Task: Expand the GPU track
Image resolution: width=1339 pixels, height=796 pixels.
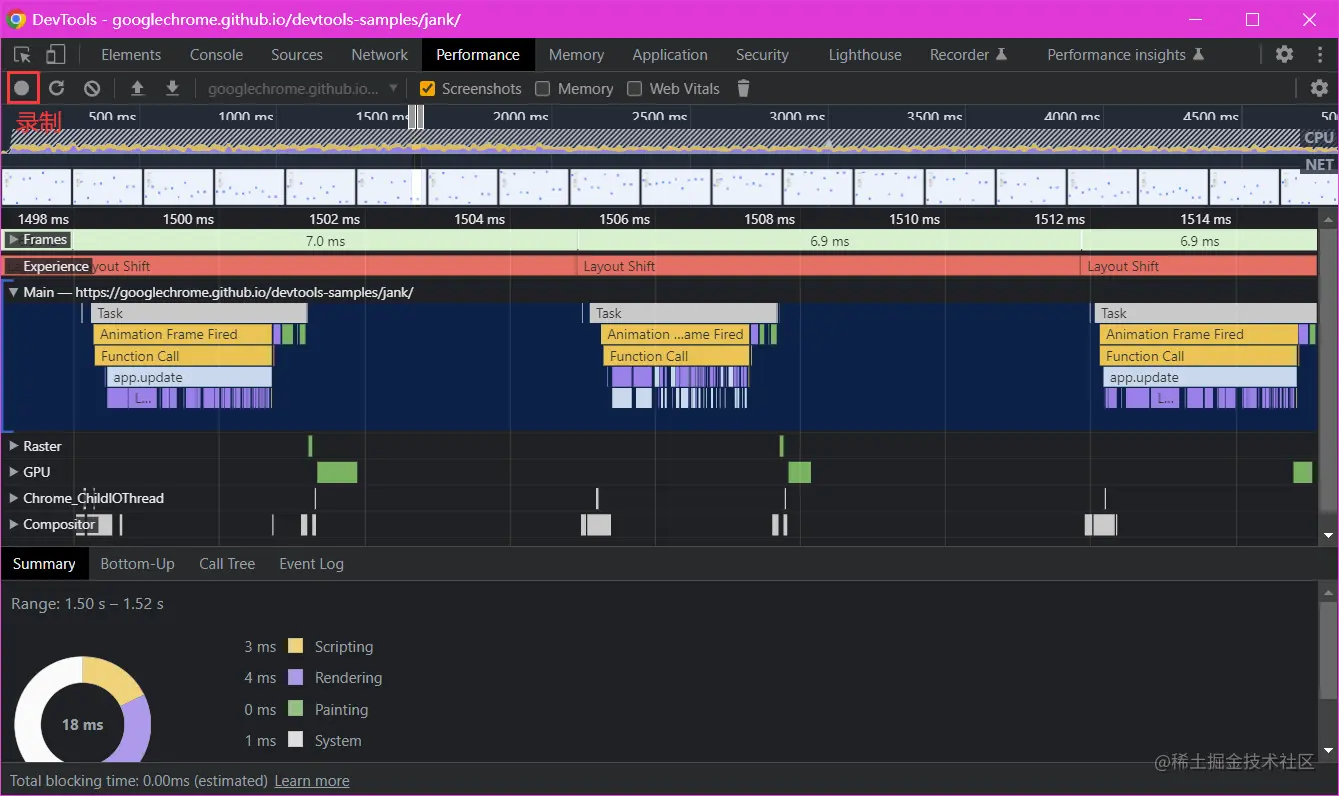Action: pyautogui.click(x=13, y=472)
